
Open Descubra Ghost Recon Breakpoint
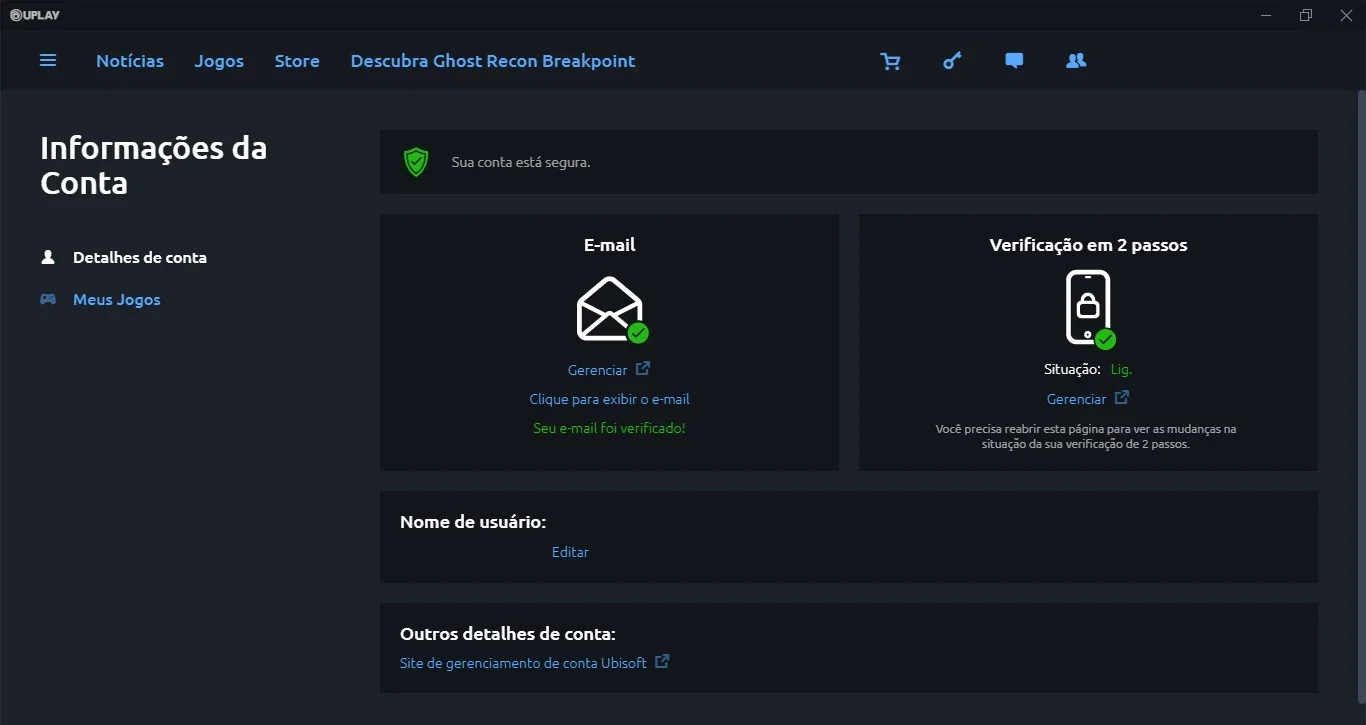click(x=493, y=61)
